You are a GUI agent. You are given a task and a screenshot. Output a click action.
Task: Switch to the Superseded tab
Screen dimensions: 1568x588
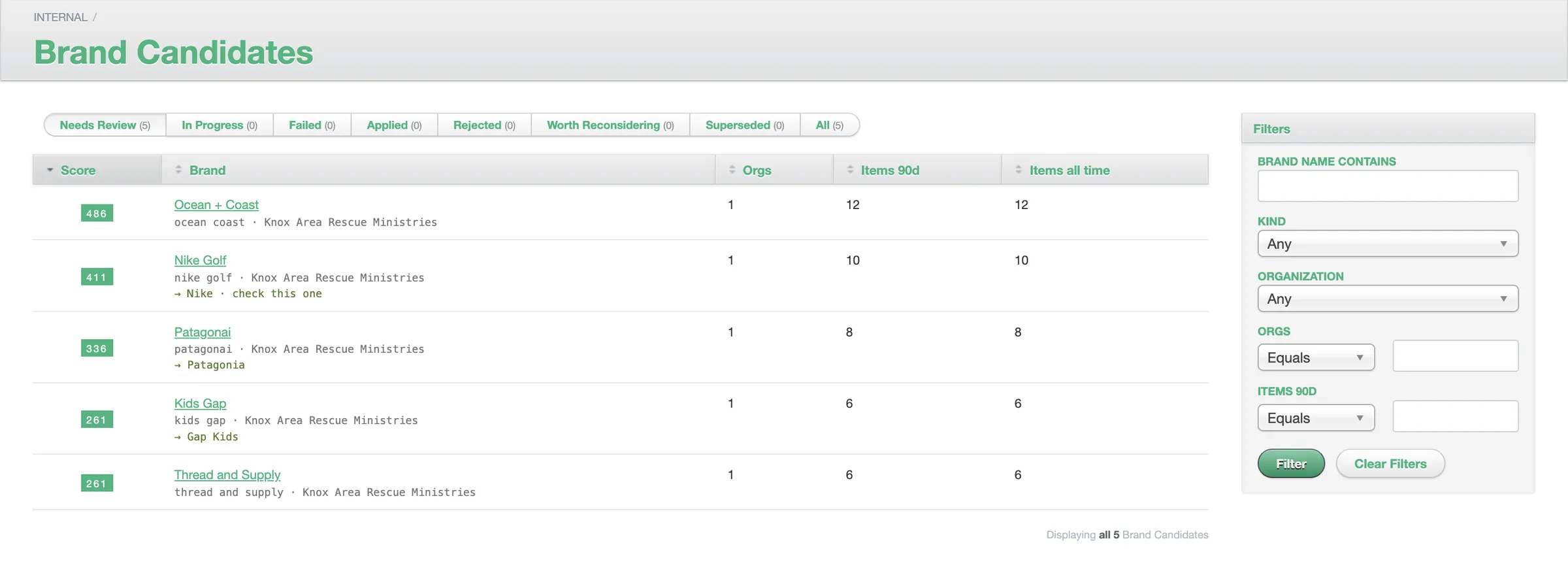tap(745, 125)
